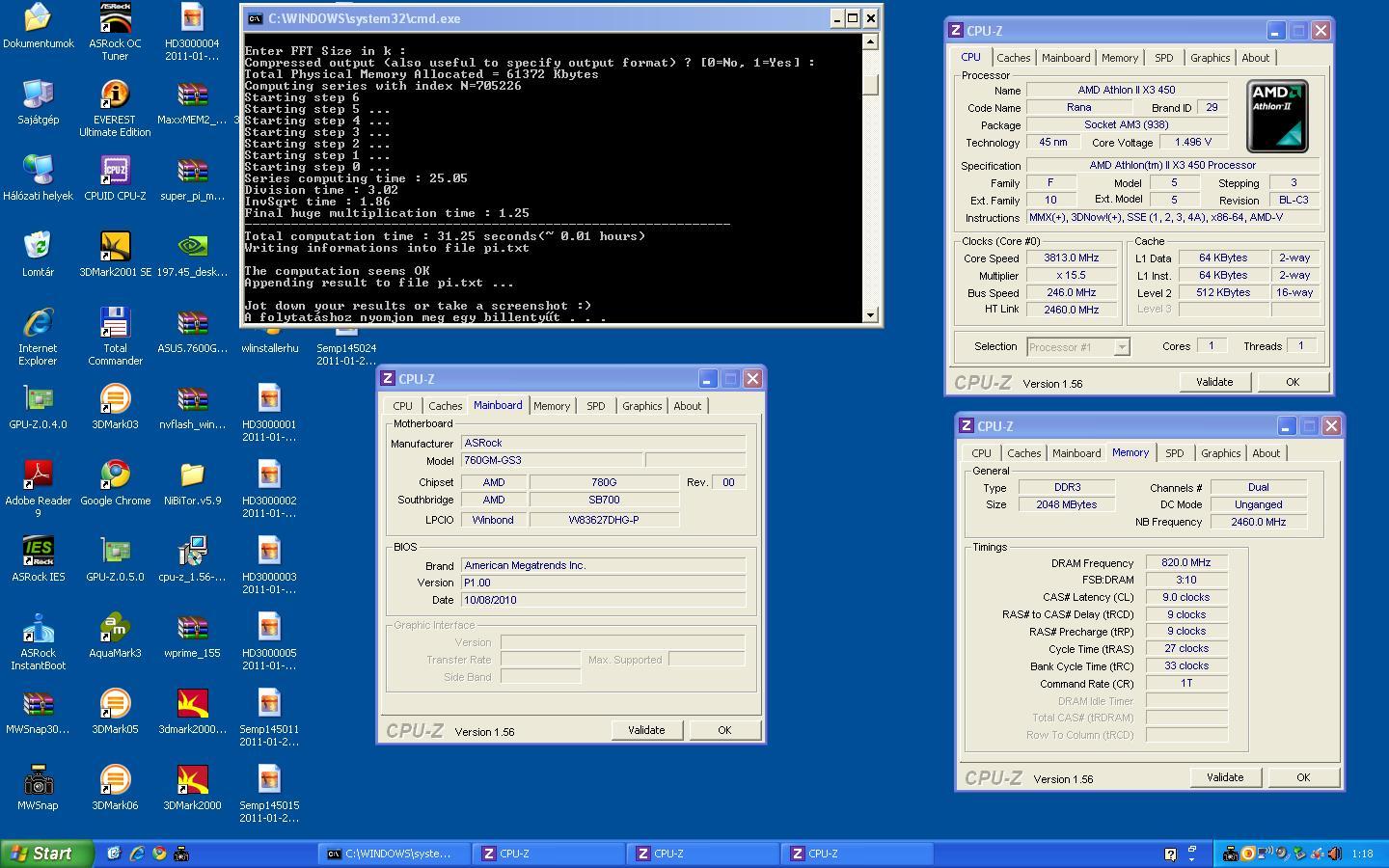
Task: Click Internet Explorer quick launch icon
Action: pyautogui.click(x=136, y=854)
